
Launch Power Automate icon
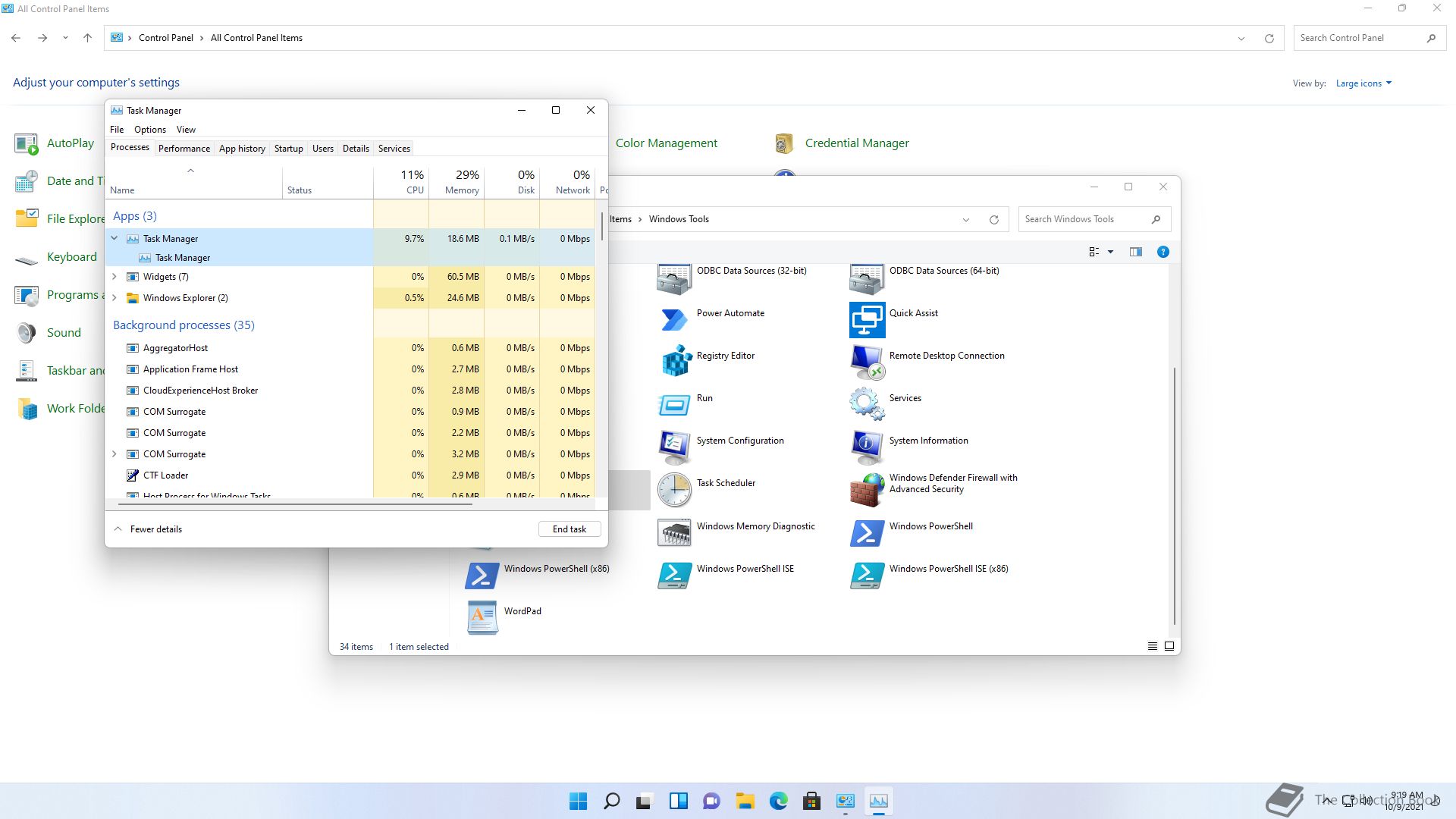(x=674, y=320)
